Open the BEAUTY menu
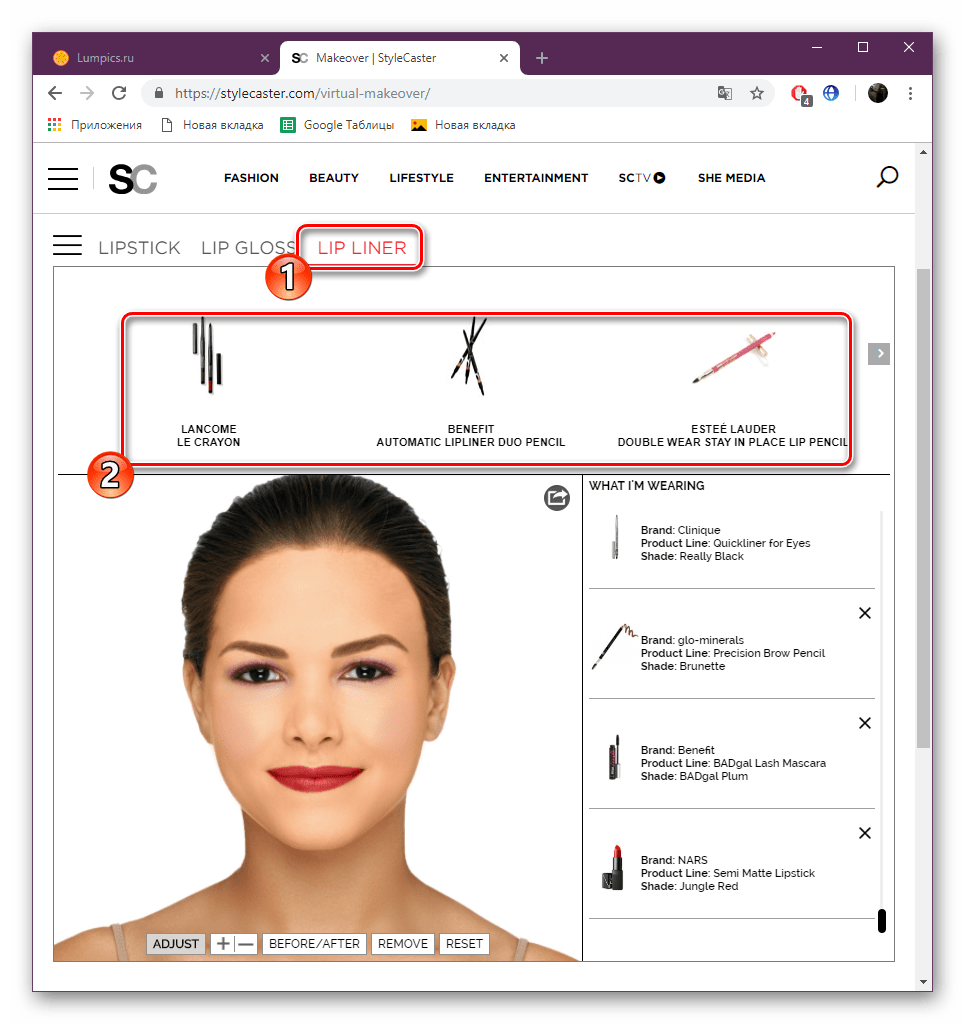The image size is (965, 1024). (x=334, y=178)
